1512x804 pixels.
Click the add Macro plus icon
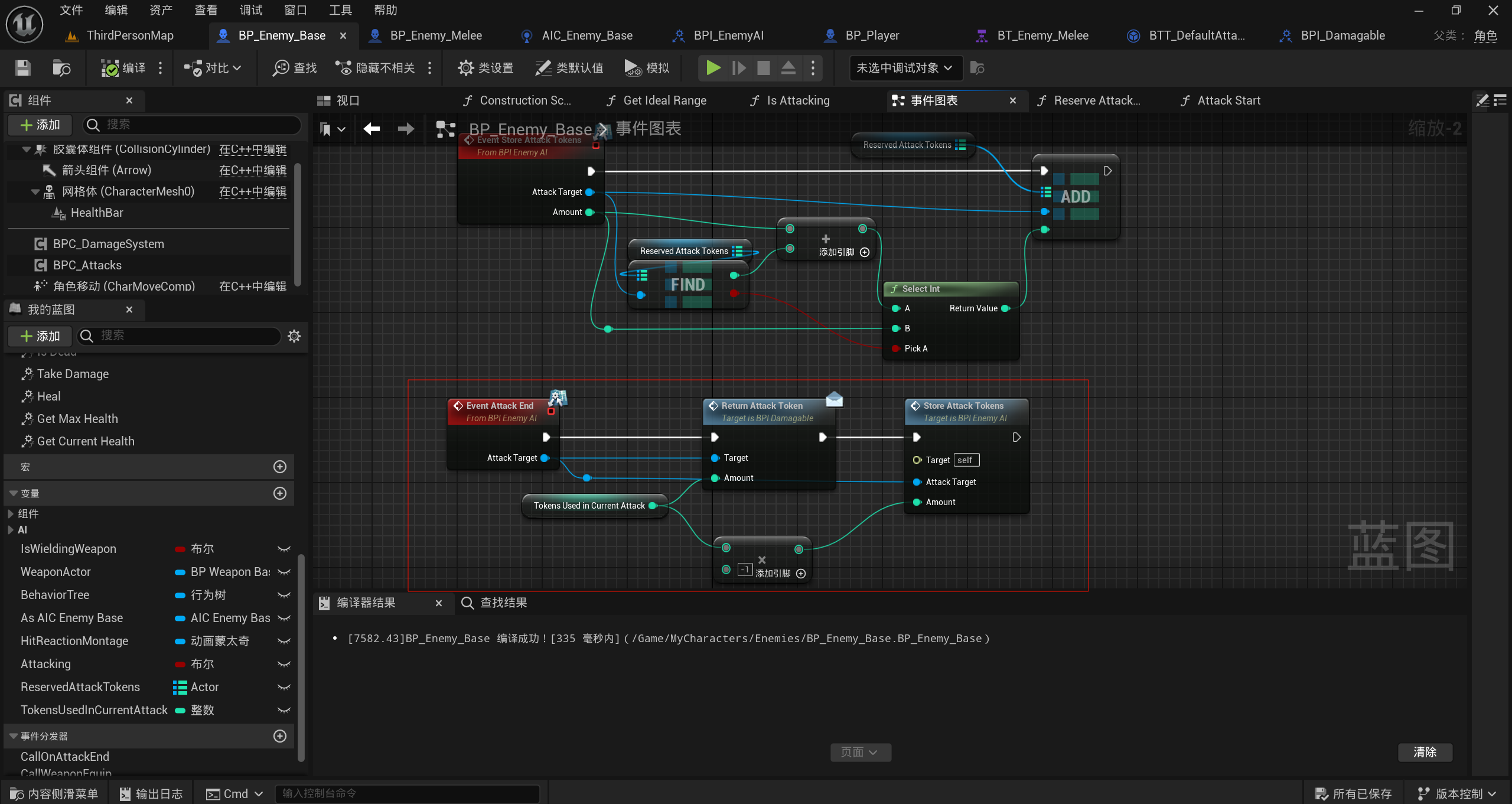pyautogui.click(x=280, y=467)
